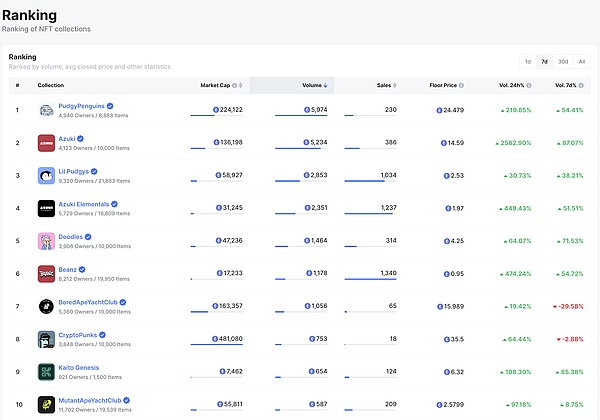The height and width of the screenshot is (420, 600).
Task: Sort by the Sales column sort arrows
Action: point(395,85)
